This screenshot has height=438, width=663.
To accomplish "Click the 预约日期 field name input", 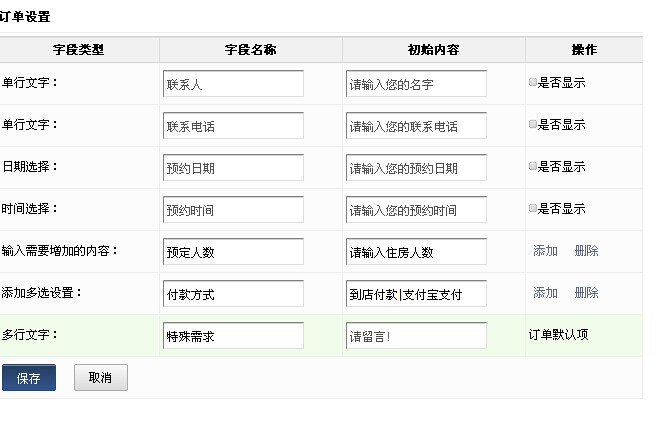I will click(x=232, y=168).
